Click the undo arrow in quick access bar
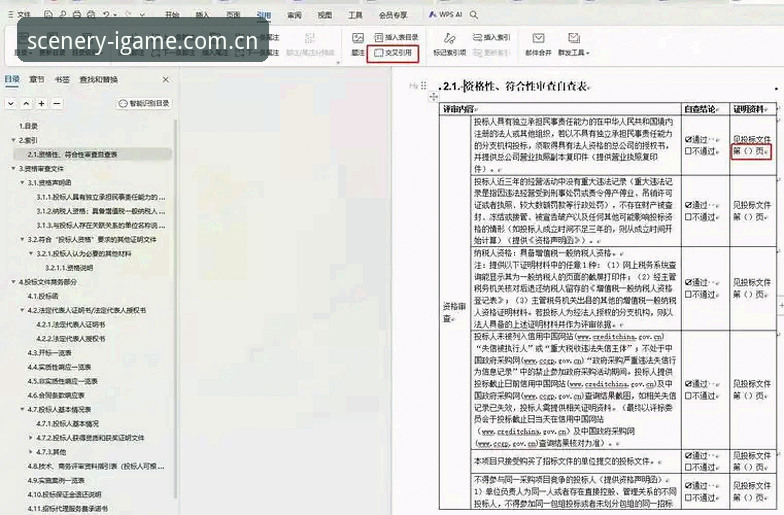The image size is (784, 515). [x=106, y=15]
